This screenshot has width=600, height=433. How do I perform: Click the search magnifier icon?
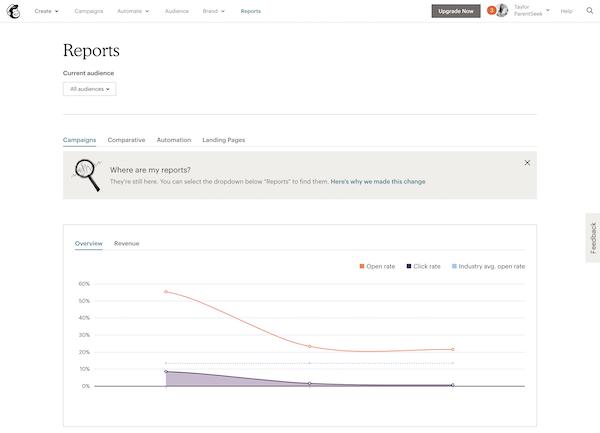tap(589, 11)
